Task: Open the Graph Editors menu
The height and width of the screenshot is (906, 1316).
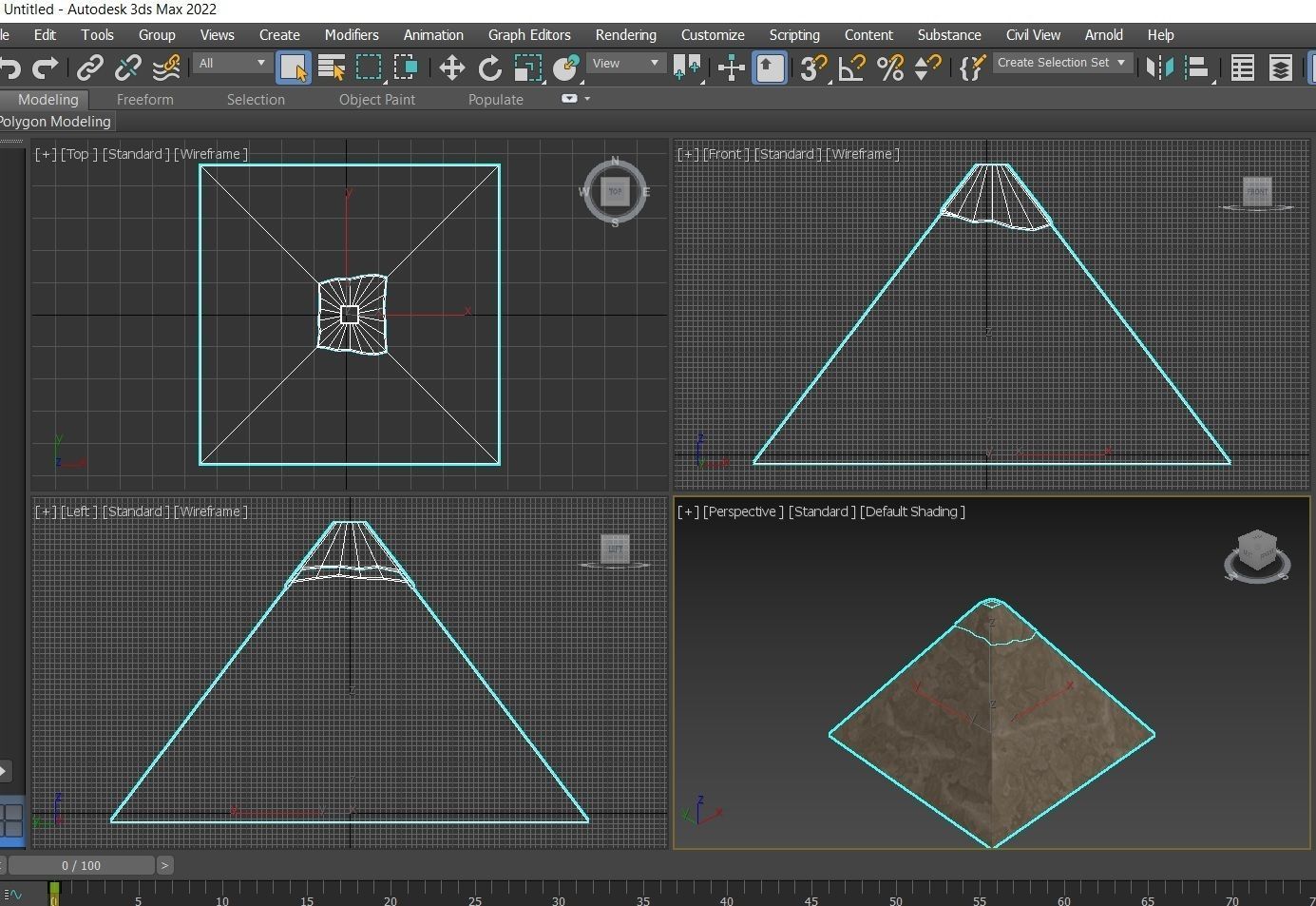Action: 529,35
